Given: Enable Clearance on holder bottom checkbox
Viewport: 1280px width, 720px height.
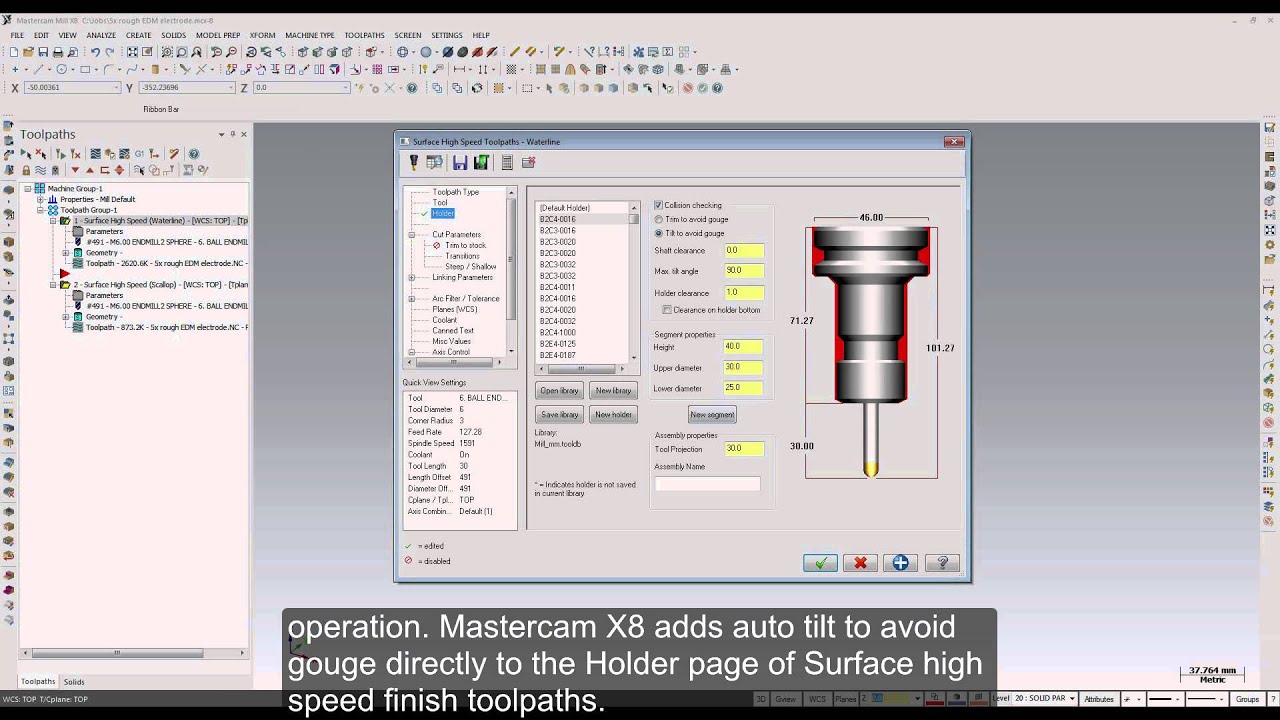Looking at the screenshot, I should coord(667,310).
